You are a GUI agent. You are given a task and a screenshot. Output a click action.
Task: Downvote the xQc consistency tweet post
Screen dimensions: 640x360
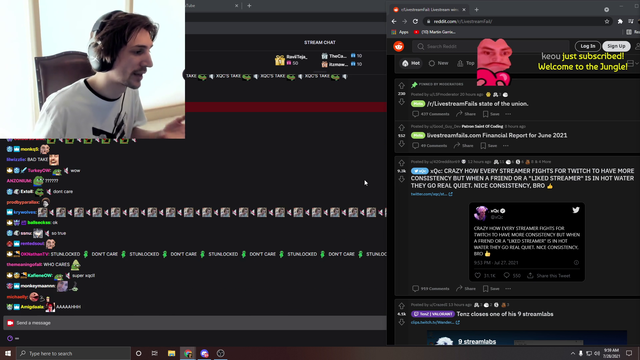(x=402, y=179)
